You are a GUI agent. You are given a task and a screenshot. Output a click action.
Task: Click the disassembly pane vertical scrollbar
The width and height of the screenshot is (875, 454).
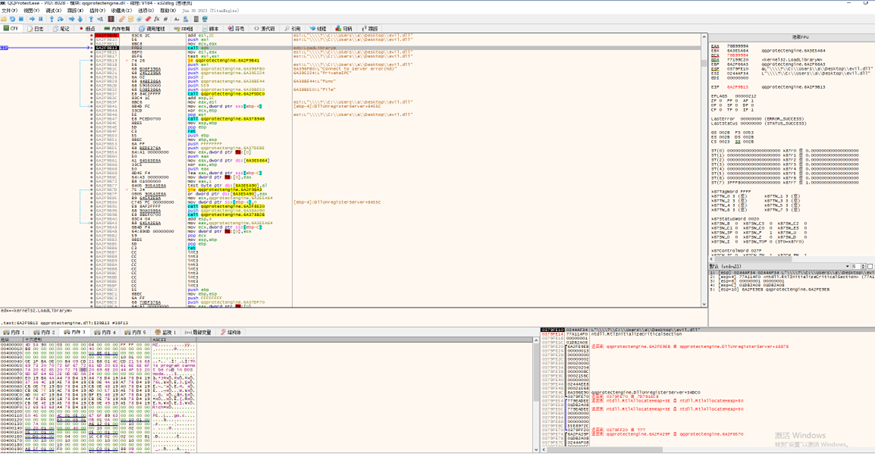(704, 150)
